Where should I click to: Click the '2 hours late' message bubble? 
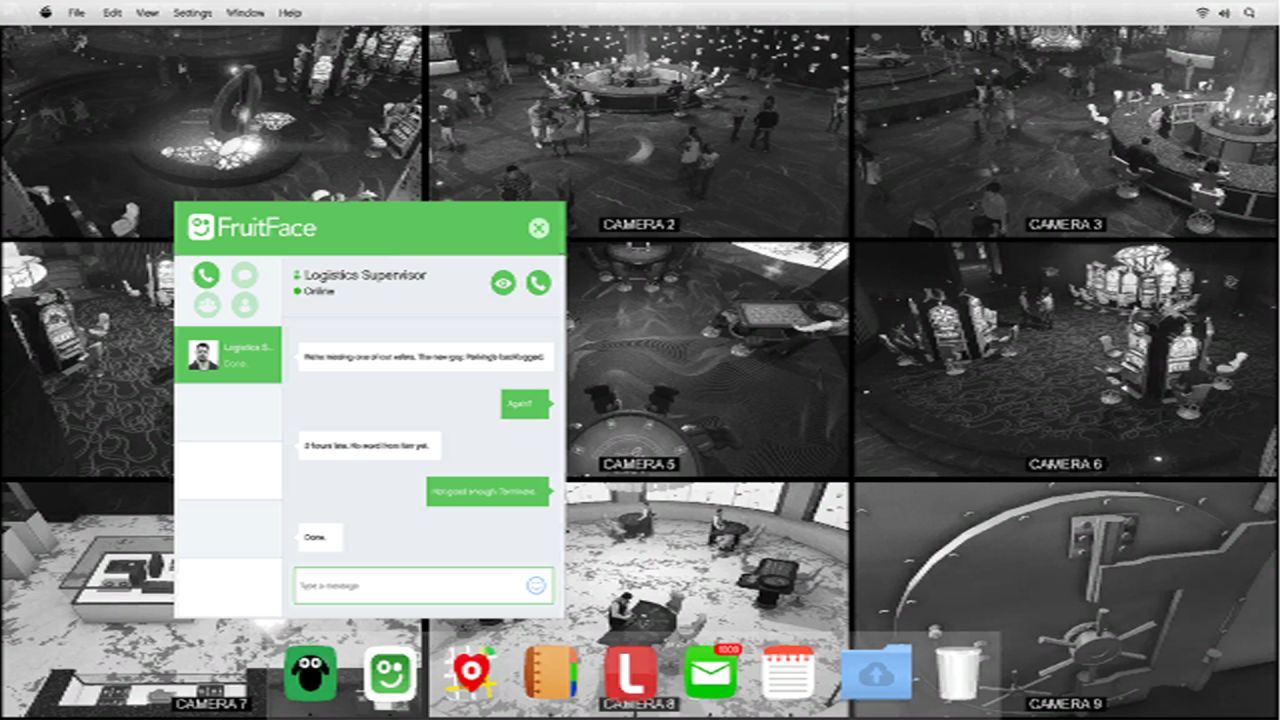pyautogui.click(x=369, y=446)
